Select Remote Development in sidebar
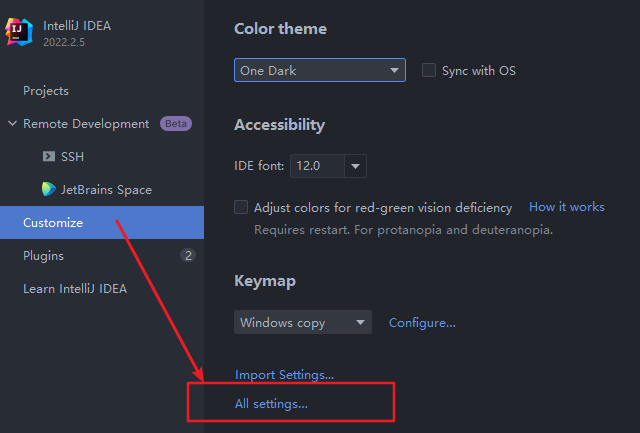 [86, 124]
